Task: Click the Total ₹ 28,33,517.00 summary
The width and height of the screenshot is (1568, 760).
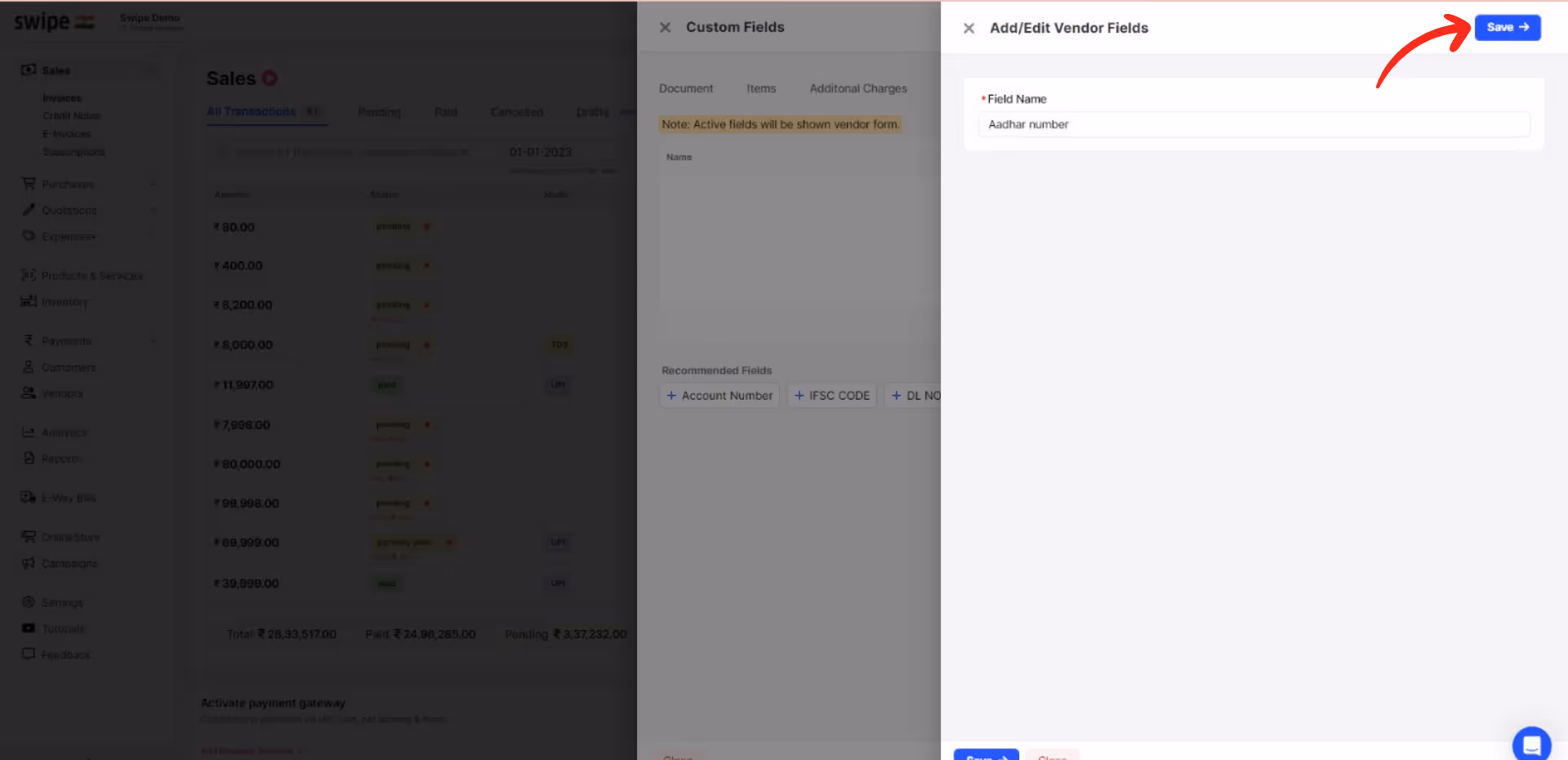Action: (282, 634)
